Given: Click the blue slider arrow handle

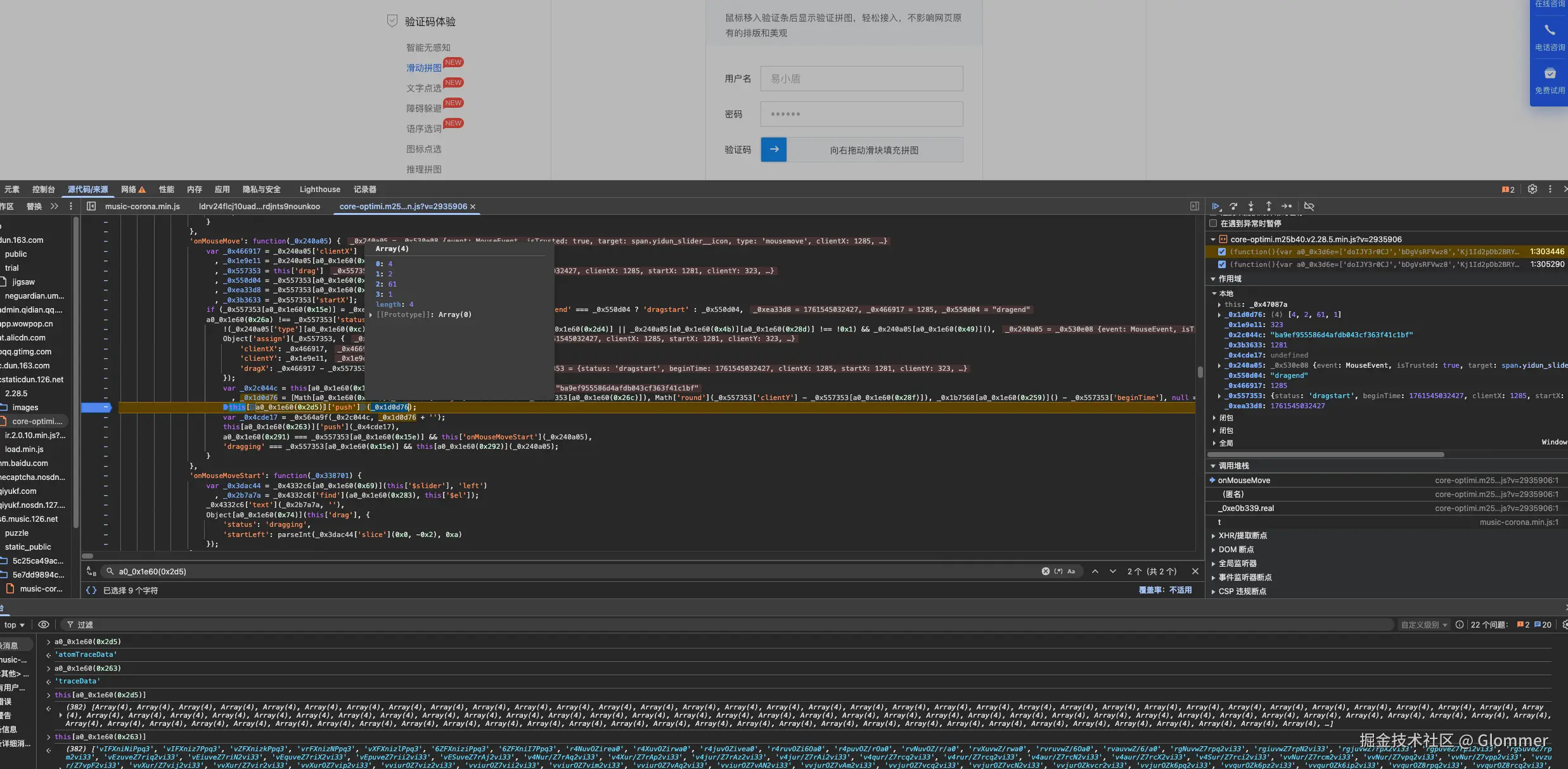Looking at the screenshot, I should coord(773,150).
